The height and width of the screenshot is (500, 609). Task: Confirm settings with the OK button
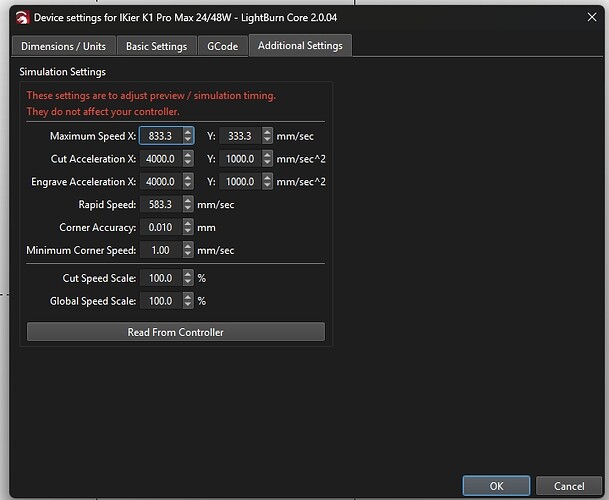tap(496, 486)
